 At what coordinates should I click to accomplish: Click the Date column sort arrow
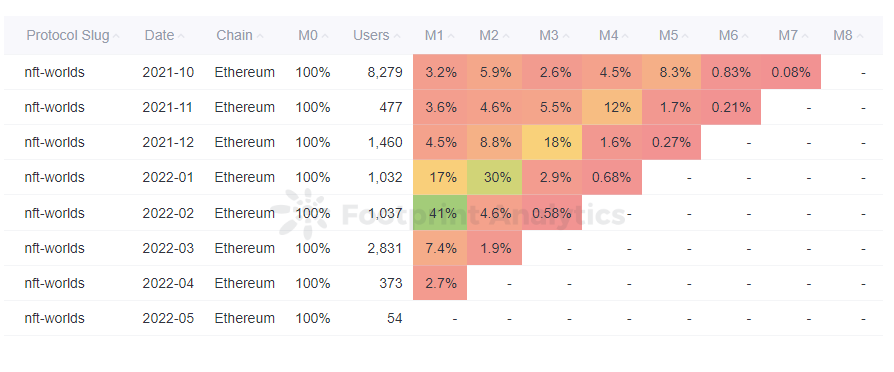181,36
